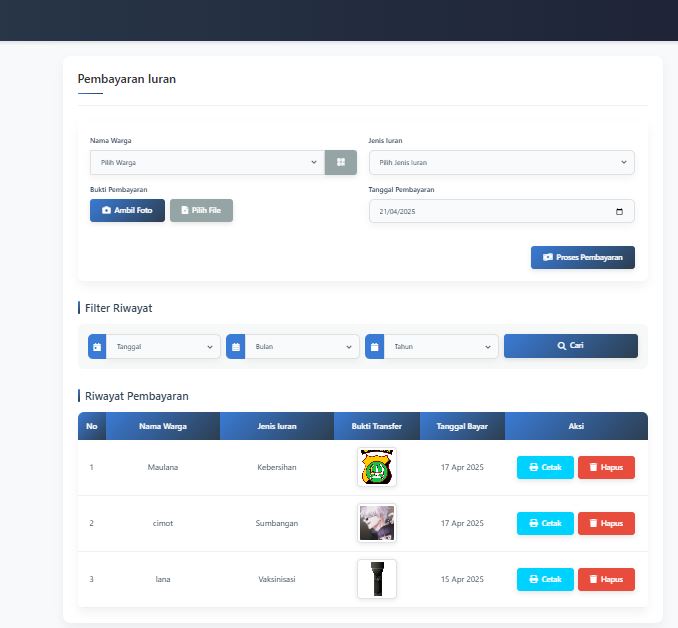Print lana's payment with Cetak
The image size is (678, 628).
coord(545,579)
